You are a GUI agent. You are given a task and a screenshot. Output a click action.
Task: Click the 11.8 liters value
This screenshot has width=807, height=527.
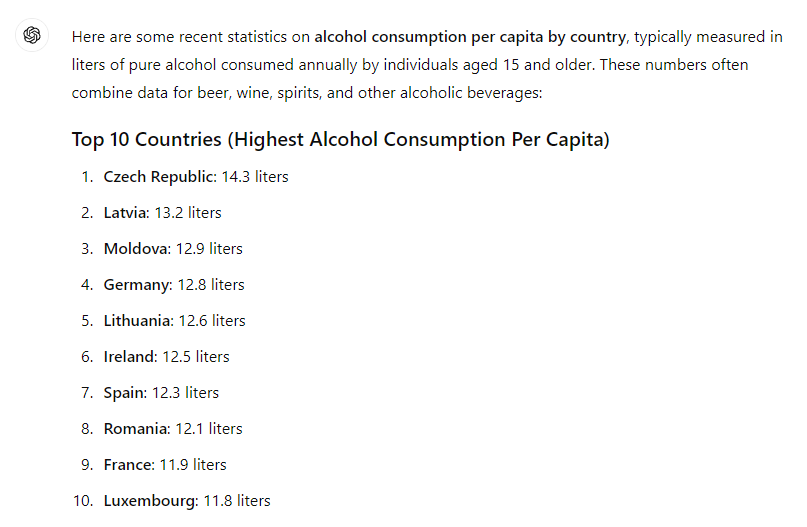tap(237, 501)
